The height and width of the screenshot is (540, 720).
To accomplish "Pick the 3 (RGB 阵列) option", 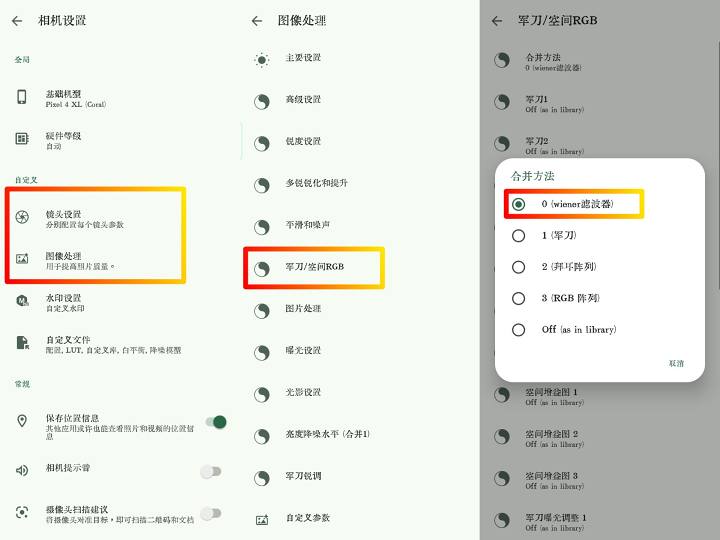I will point(518,298).
